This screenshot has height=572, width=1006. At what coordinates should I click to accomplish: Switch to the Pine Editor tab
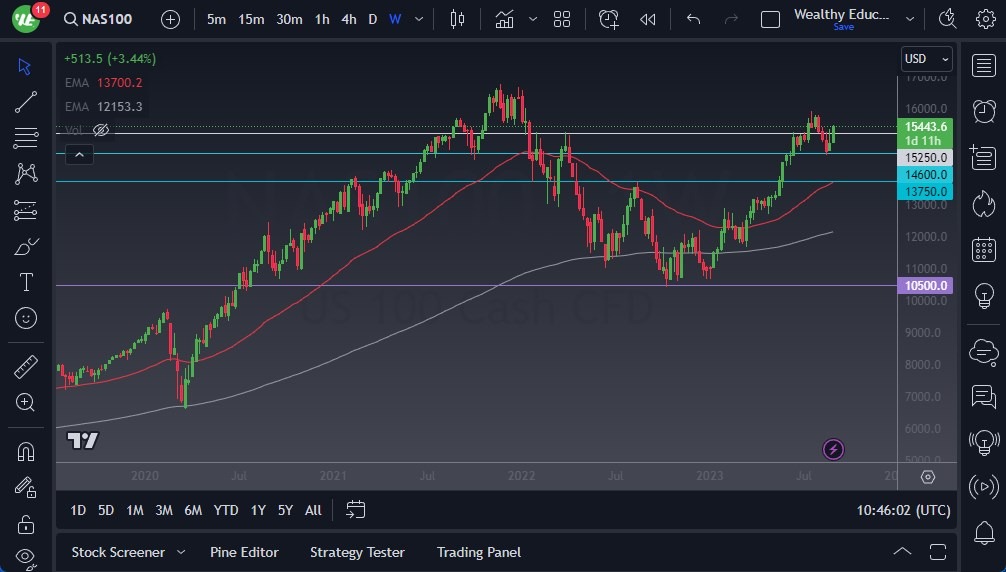tap(244, 552)
